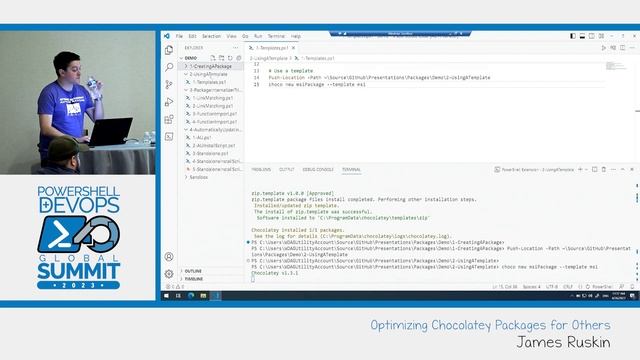This screenshot has width=640, height=360.
Task: Open 3-FunctionImport.ps1 file
Action: tap(211, 114)
